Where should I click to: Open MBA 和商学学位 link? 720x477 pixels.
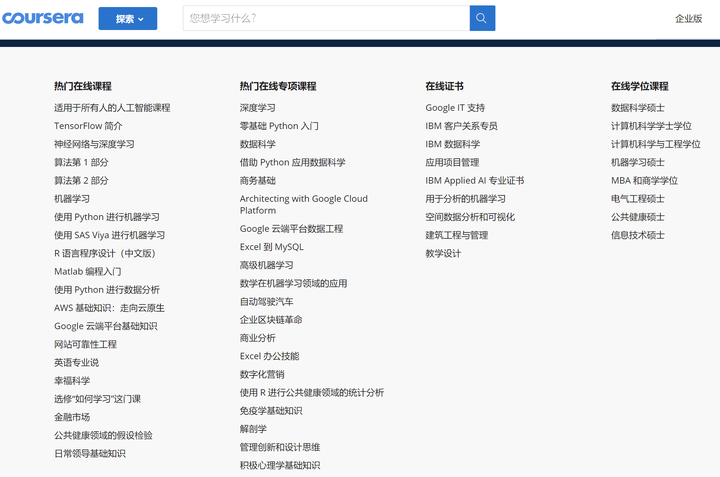(644, 180)
